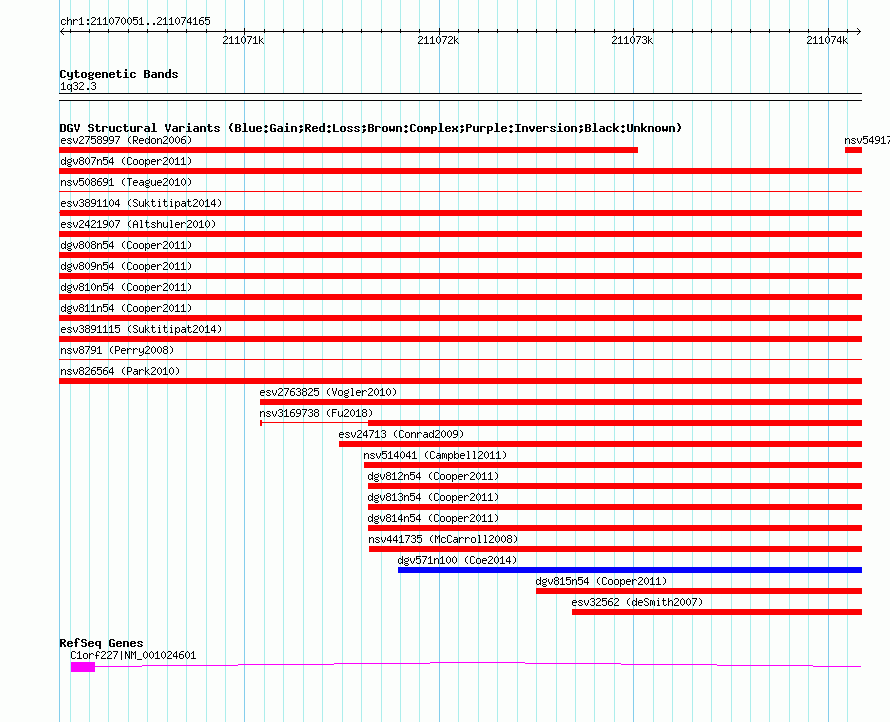Click the thin red nsv508691 line
Image resolution: width=890 pixels, height=722 pixels.
pyautogui.click(x=460, y=192)
